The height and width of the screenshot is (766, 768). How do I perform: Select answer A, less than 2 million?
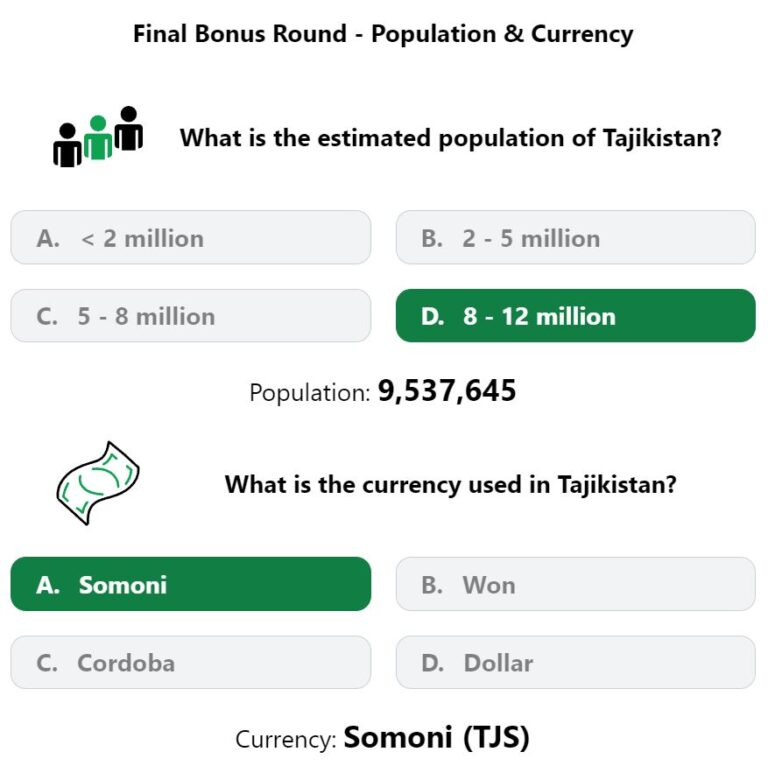[190, 238]
